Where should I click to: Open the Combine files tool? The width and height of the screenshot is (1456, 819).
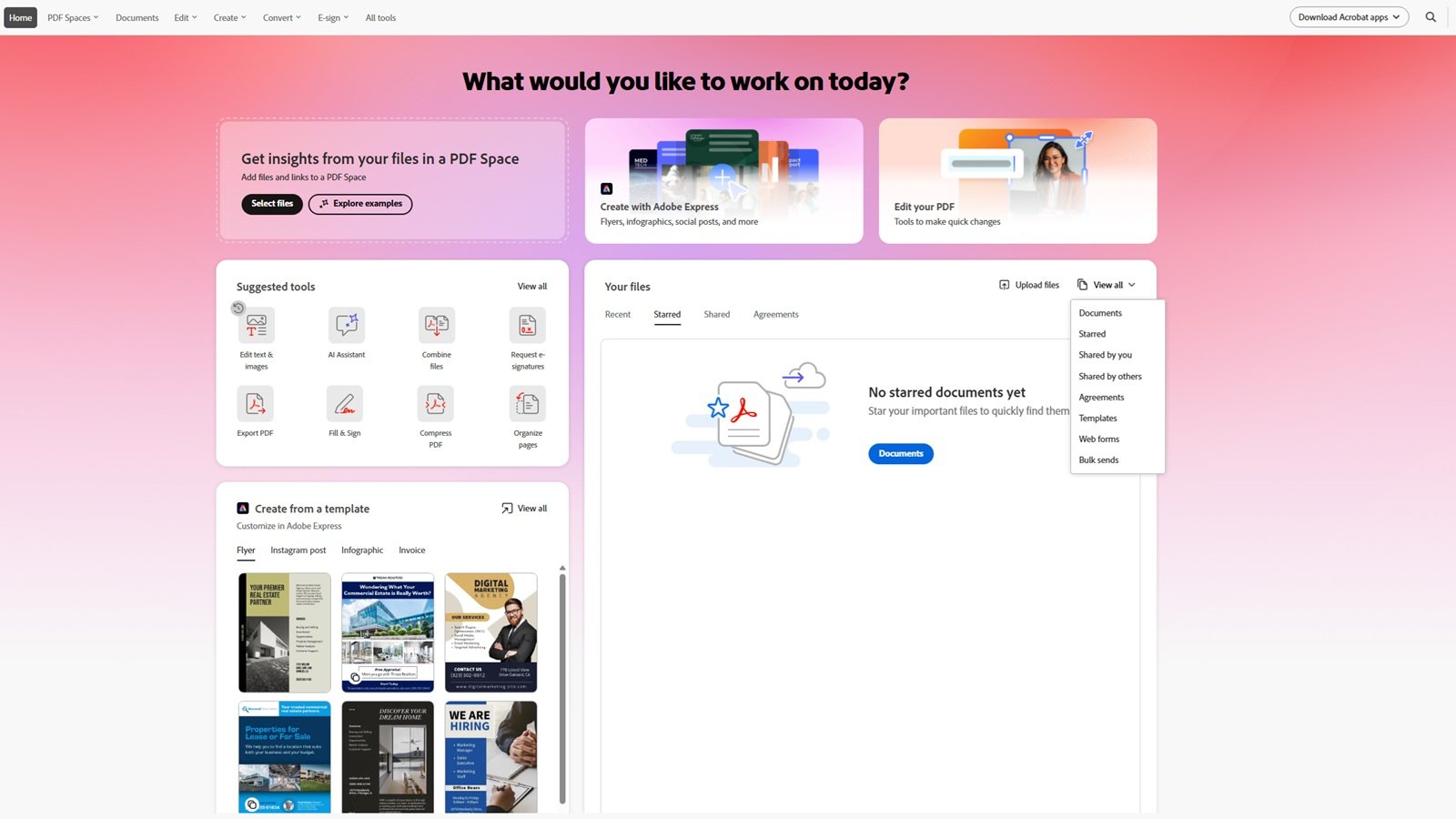click(x=436, y=326)
